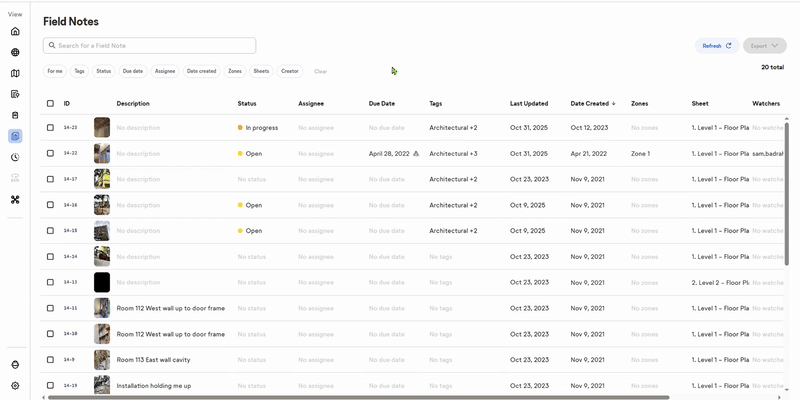
Task: Open field note ID 14-23
Action: [x=70, y=128]
